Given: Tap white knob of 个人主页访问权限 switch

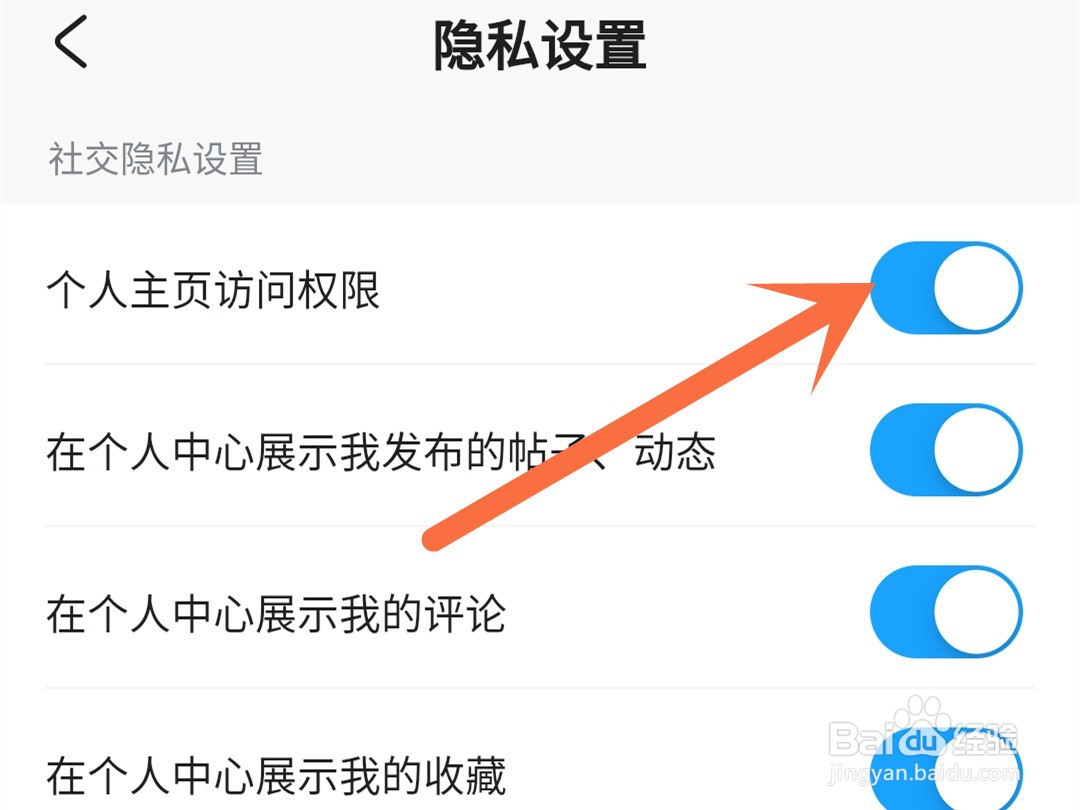Looking at the screenshot, I should [977, 288].
